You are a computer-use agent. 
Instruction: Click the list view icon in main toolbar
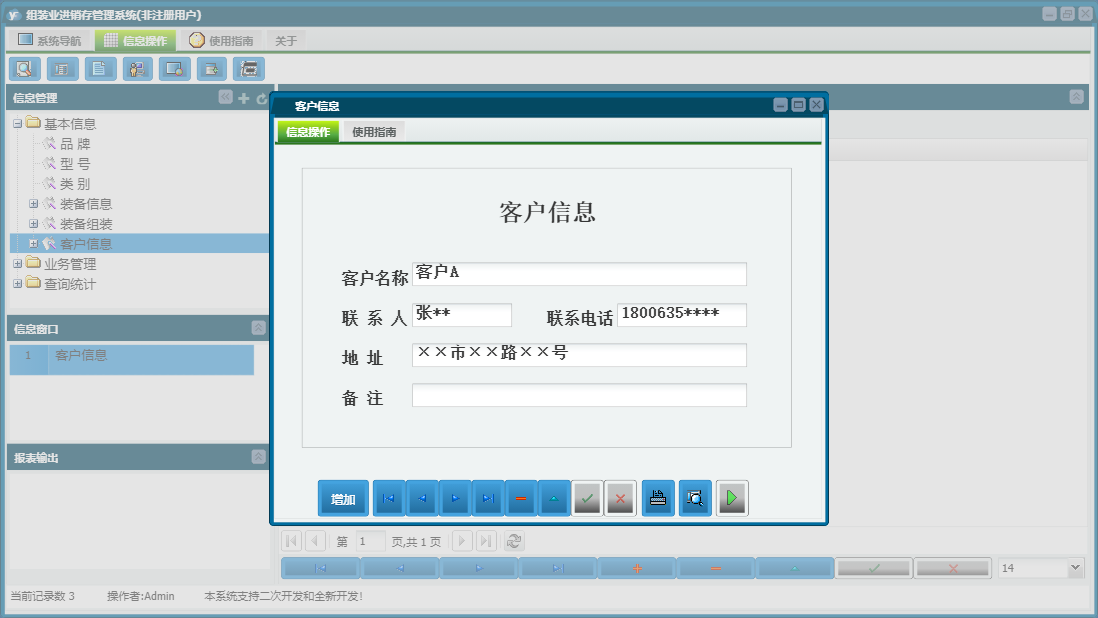(x=62, y=69)
